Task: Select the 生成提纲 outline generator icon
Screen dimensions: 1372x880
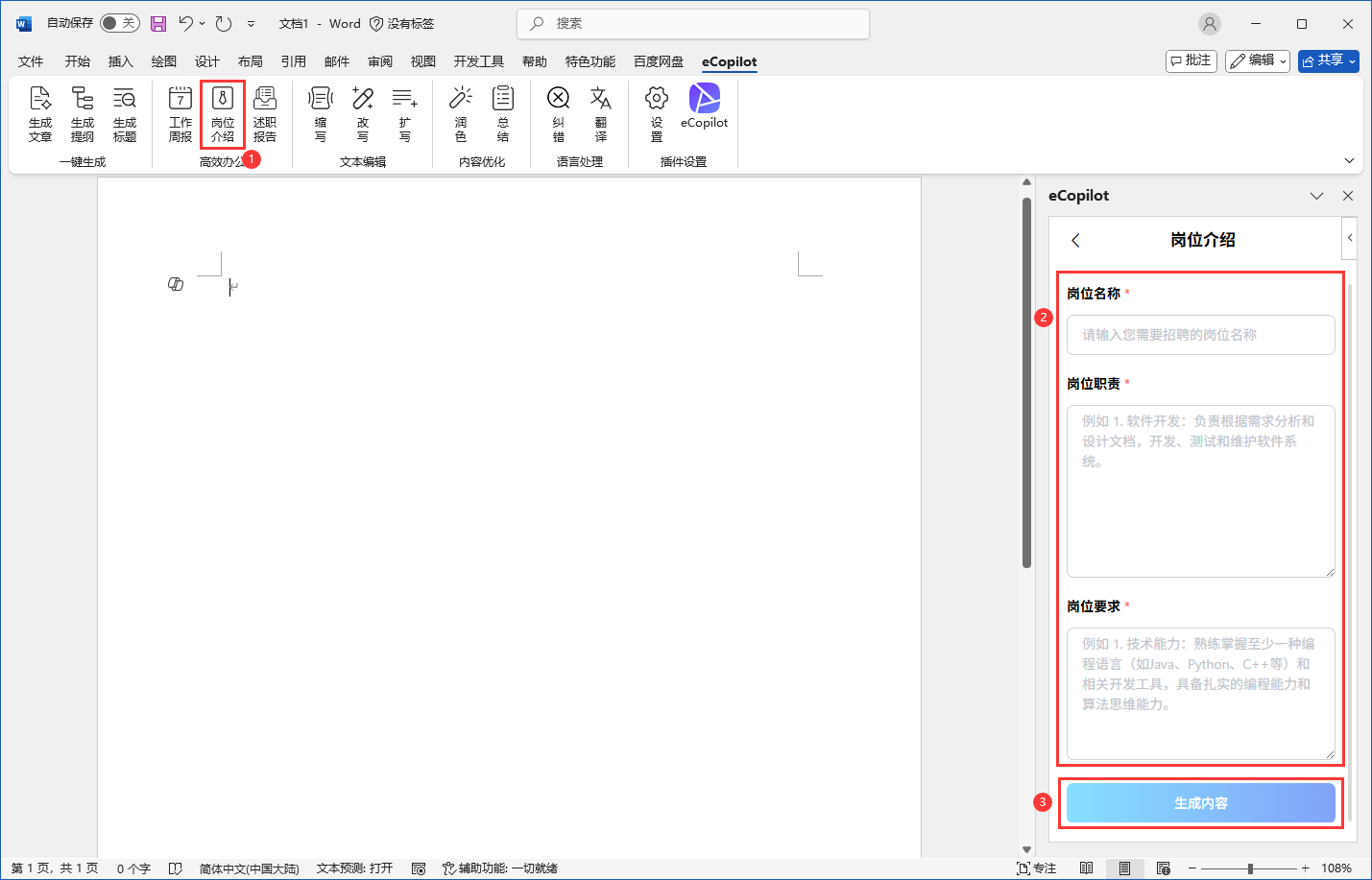Action: pyautogui.click(x=83, y=113)
